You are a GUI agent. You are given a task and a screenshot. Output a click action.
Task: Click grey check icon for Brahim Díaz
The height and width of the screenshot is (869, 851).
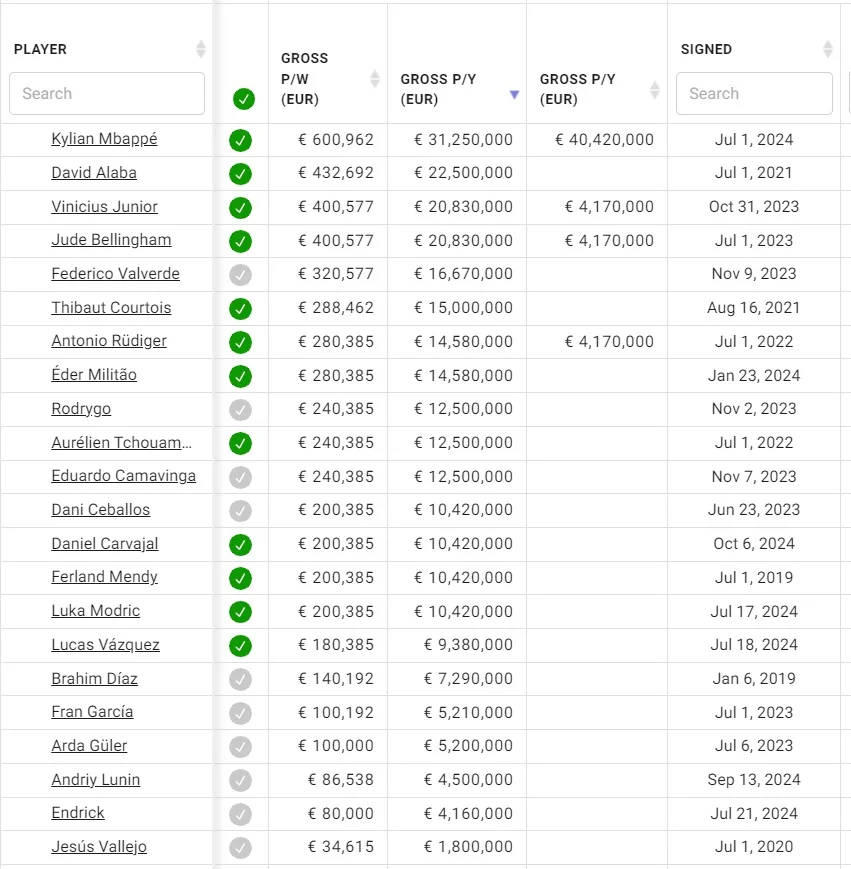tap(240, 680)
